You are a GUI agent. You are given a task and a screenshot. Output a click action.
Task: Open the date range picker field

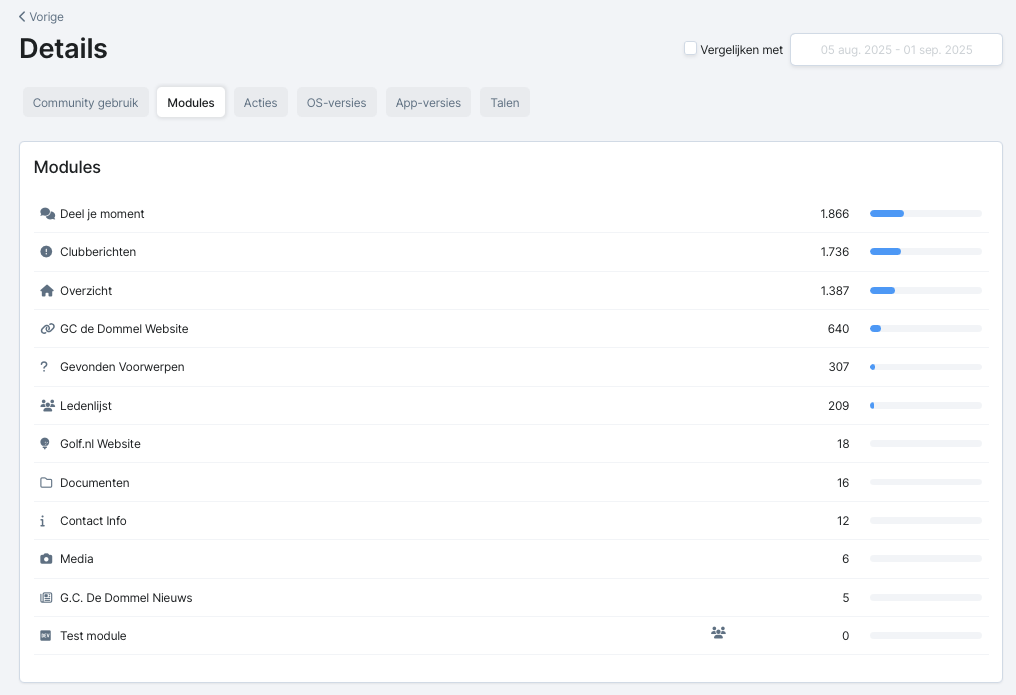point(896,50)
